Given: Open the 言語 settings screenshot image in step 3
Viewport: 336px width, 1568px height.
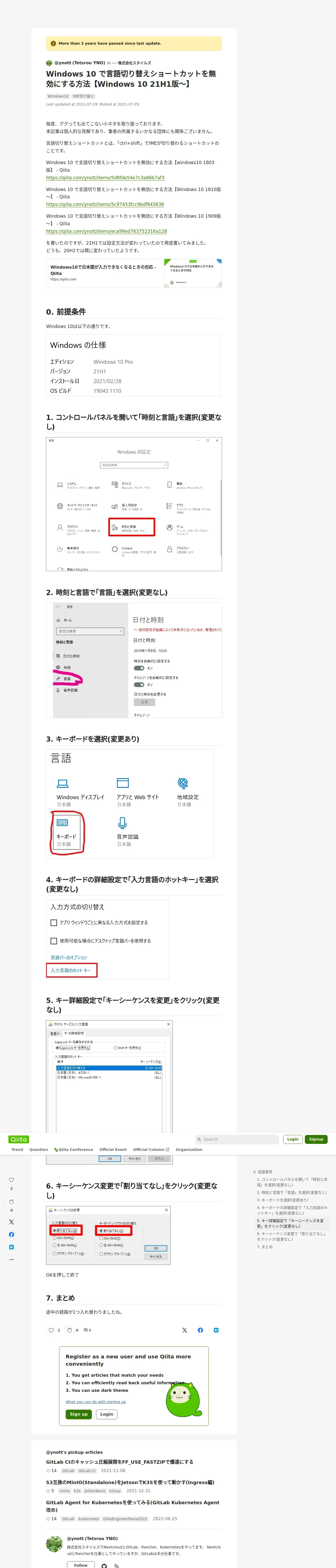Looking at the screenshot, I should (129, 804).
